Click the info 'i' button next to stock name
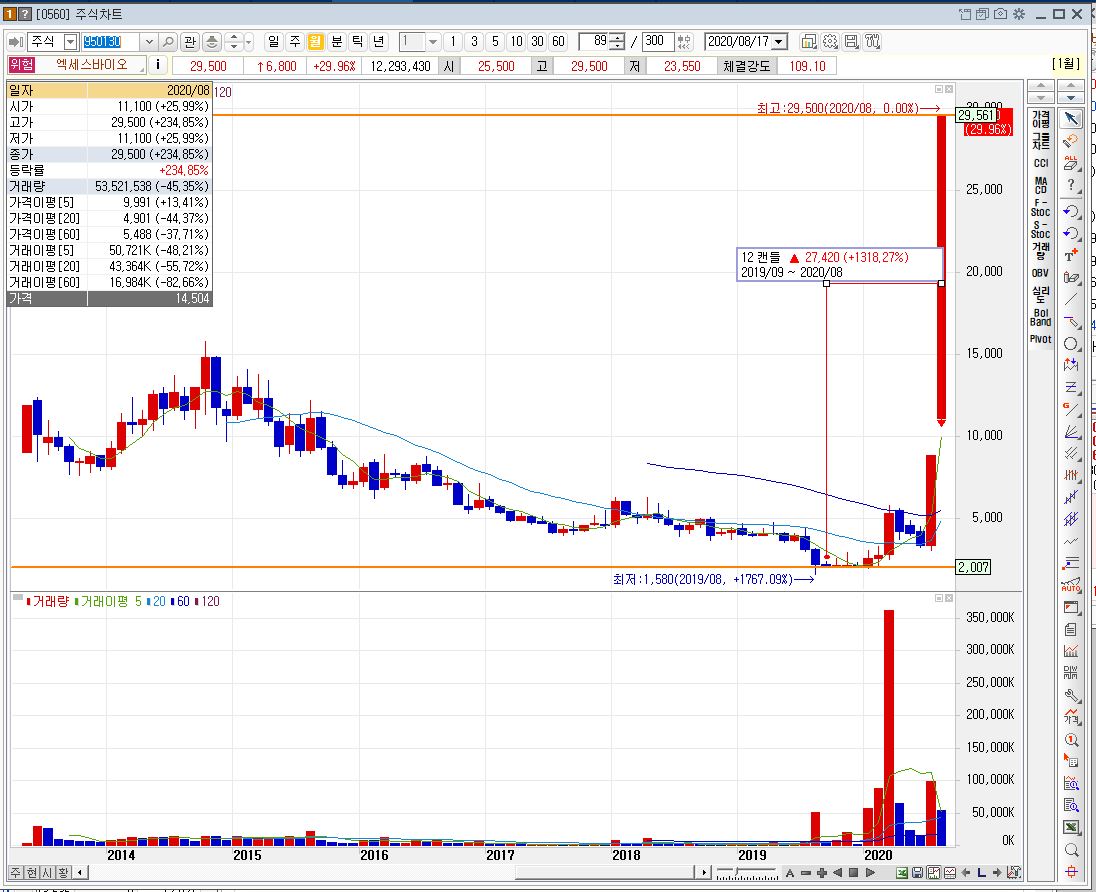The width and height of the screenshot is (1096, 892). pos(158,65)
